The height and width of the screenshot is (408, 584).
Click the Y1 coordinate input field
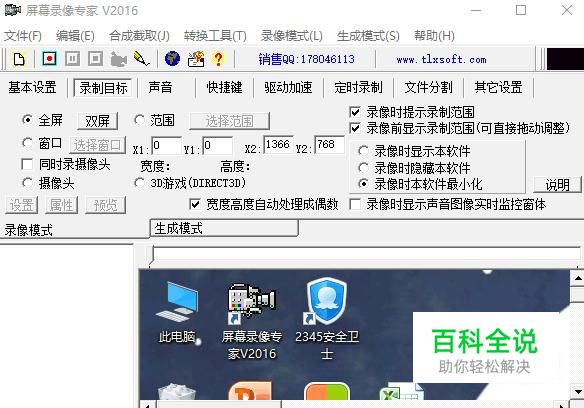pos(218,145)
